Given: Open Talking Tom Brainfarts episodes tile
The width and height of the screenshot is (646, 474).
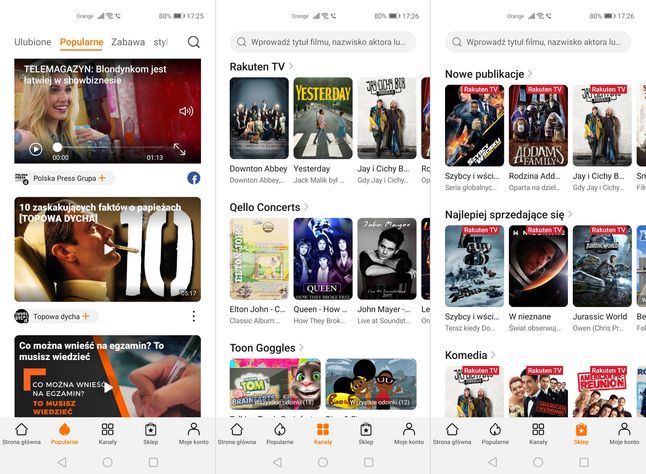Looking at the screenshot, I should [275, 384].
